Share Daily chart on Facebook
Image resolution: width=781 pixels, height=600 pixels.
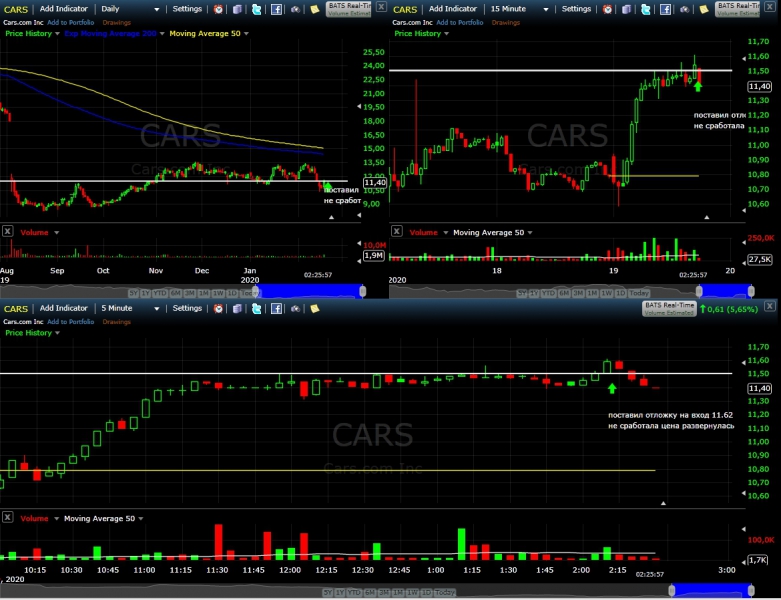point(276,9)
